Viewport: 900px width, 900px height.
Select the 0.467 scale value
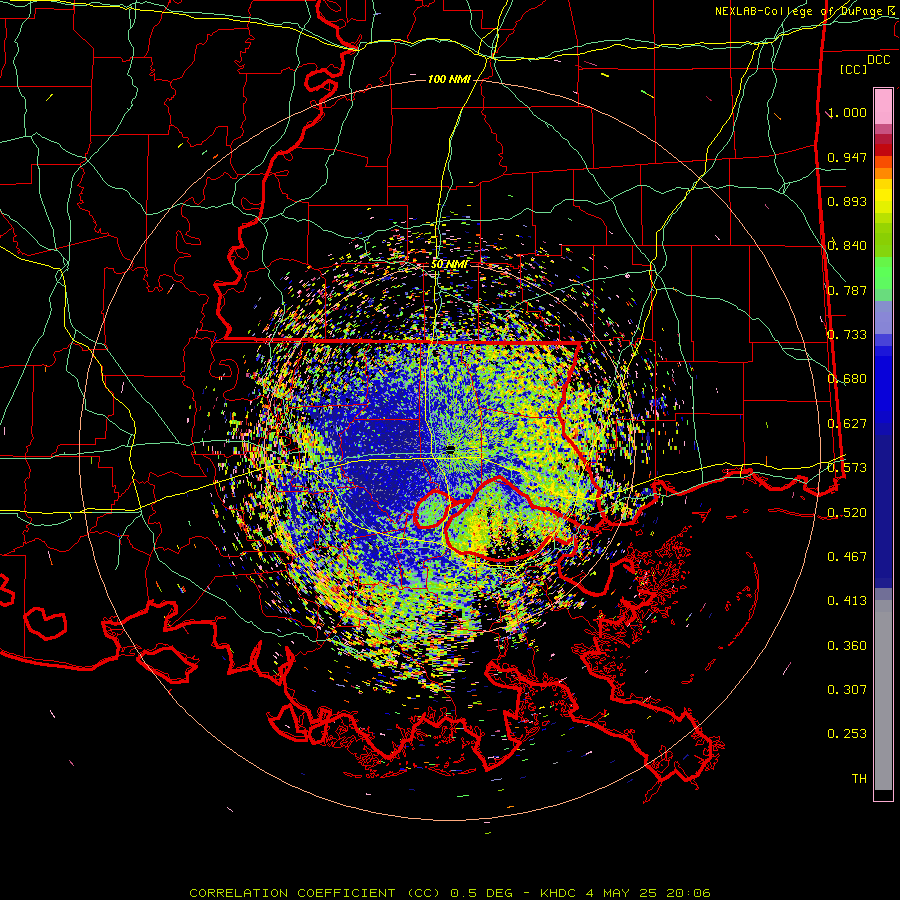847,557
